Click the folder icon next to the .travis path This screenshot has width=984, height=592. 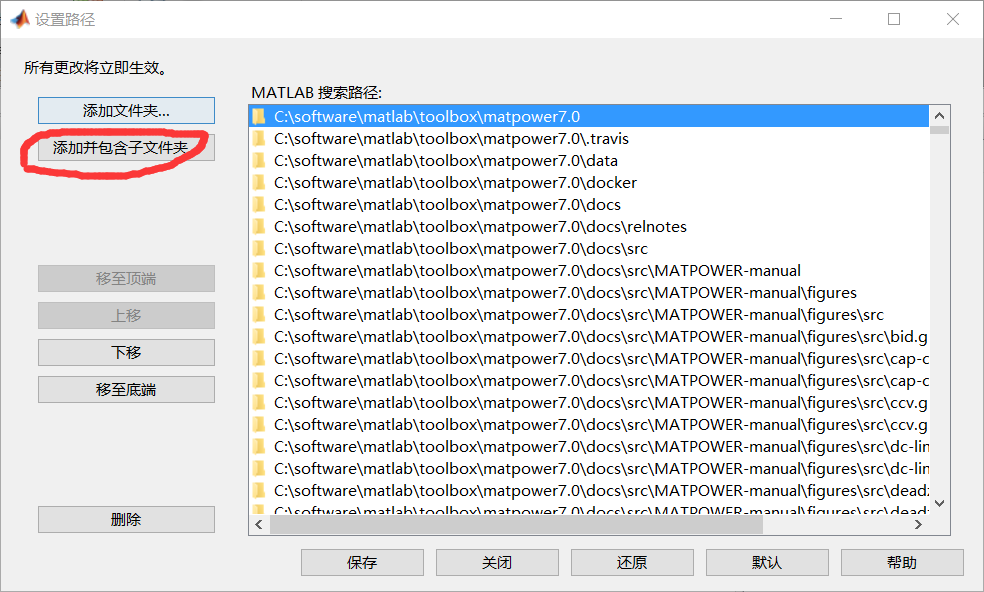point(259,137)
